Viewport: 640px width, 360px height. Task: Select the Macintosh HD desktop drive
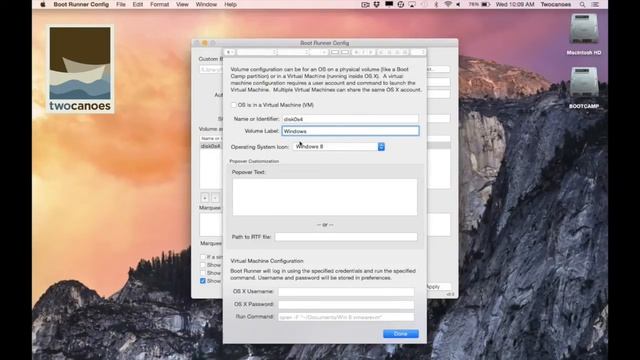pos(584,34)
